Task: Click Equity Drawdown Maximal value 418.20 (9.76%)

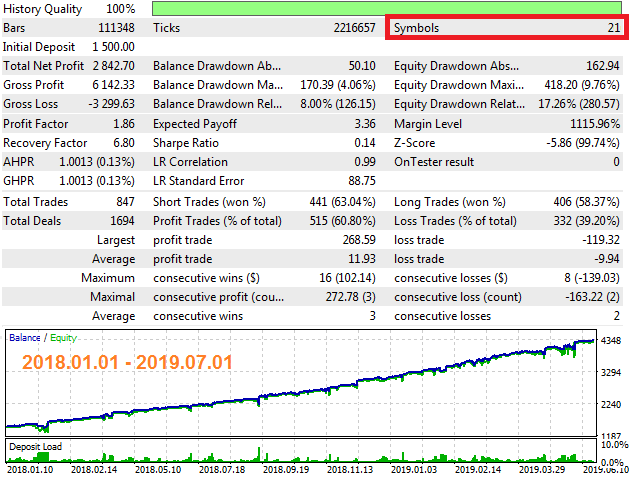Action: point(582,85)
